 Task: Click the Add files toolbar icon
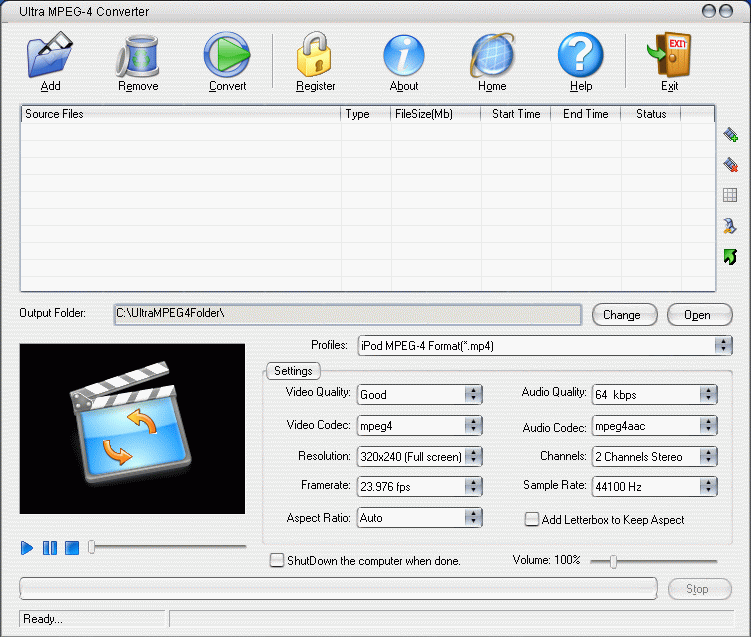[50, 56]
